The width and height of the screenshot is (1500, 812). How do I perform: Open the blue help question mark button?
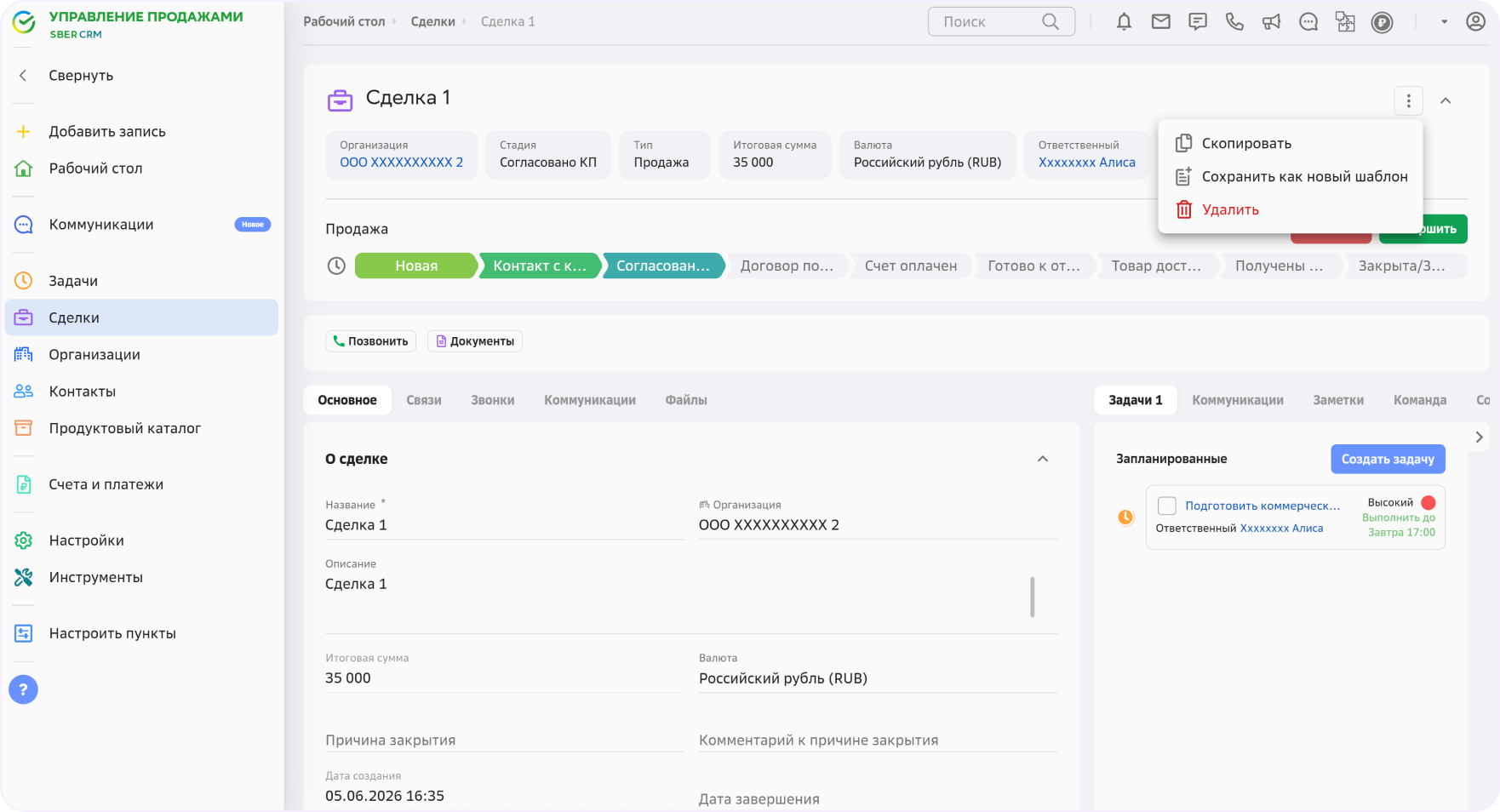[23, 689]
